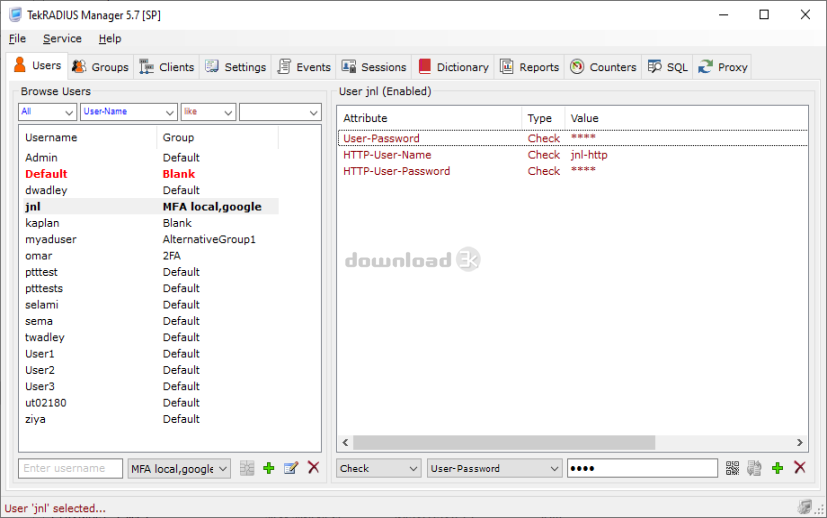Click the Enter username input field

(71, 468)
